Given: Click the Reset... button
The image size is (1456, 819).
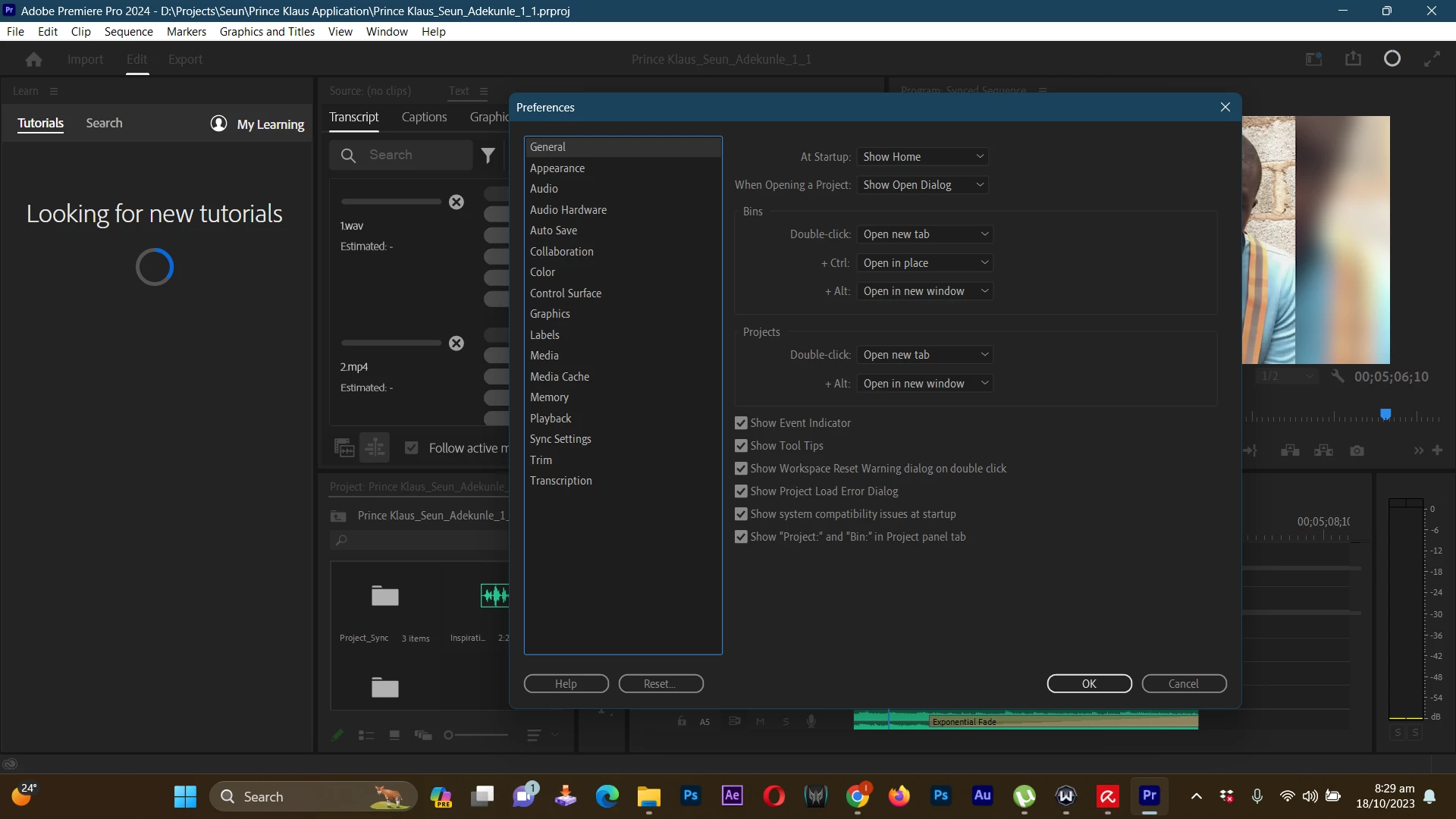Looking at the screenshot, I should pyautogui.click(x=661, y=683).
